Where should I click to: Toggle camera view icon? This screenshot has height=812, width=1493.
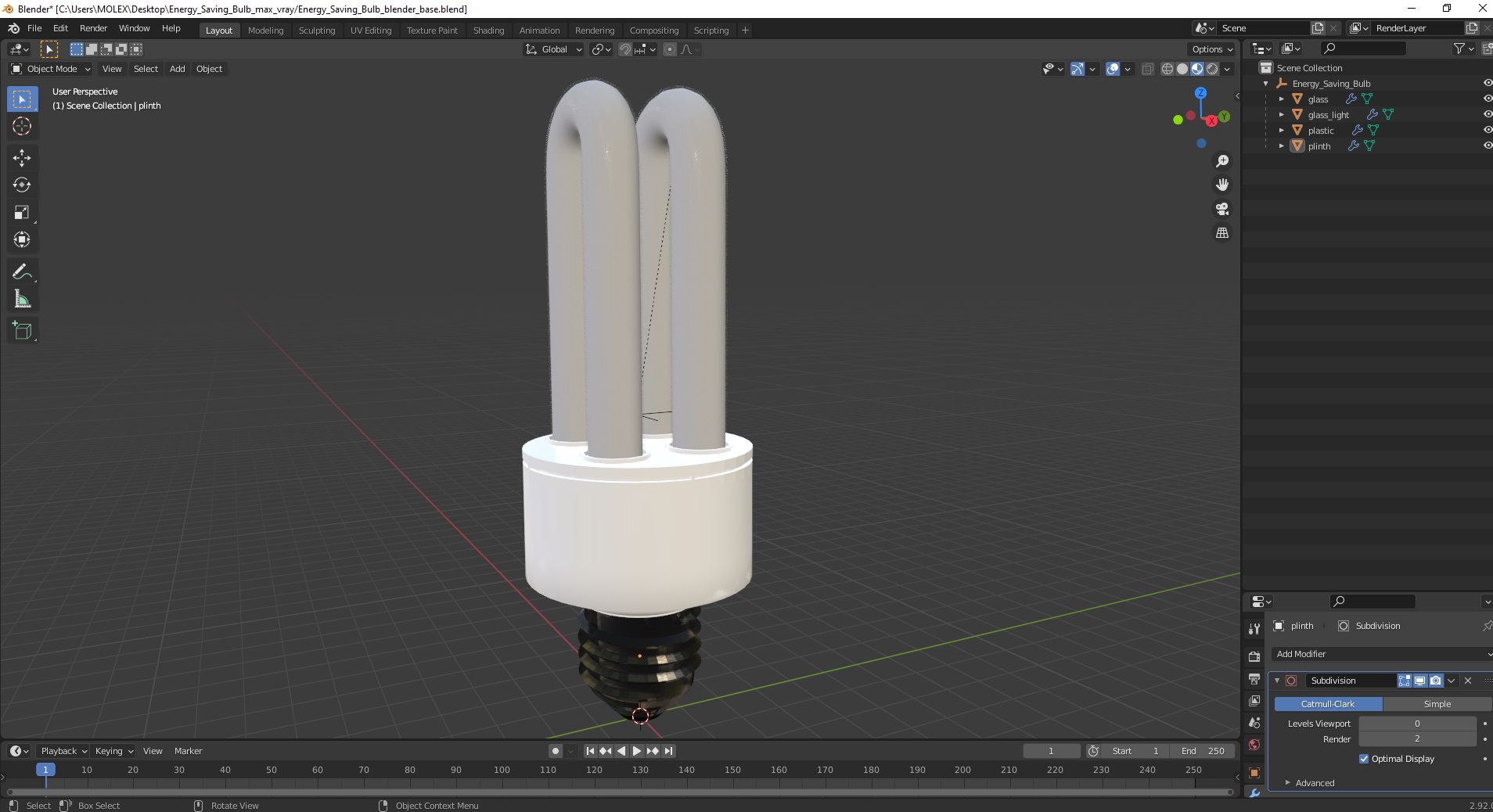pos(1221,209)
